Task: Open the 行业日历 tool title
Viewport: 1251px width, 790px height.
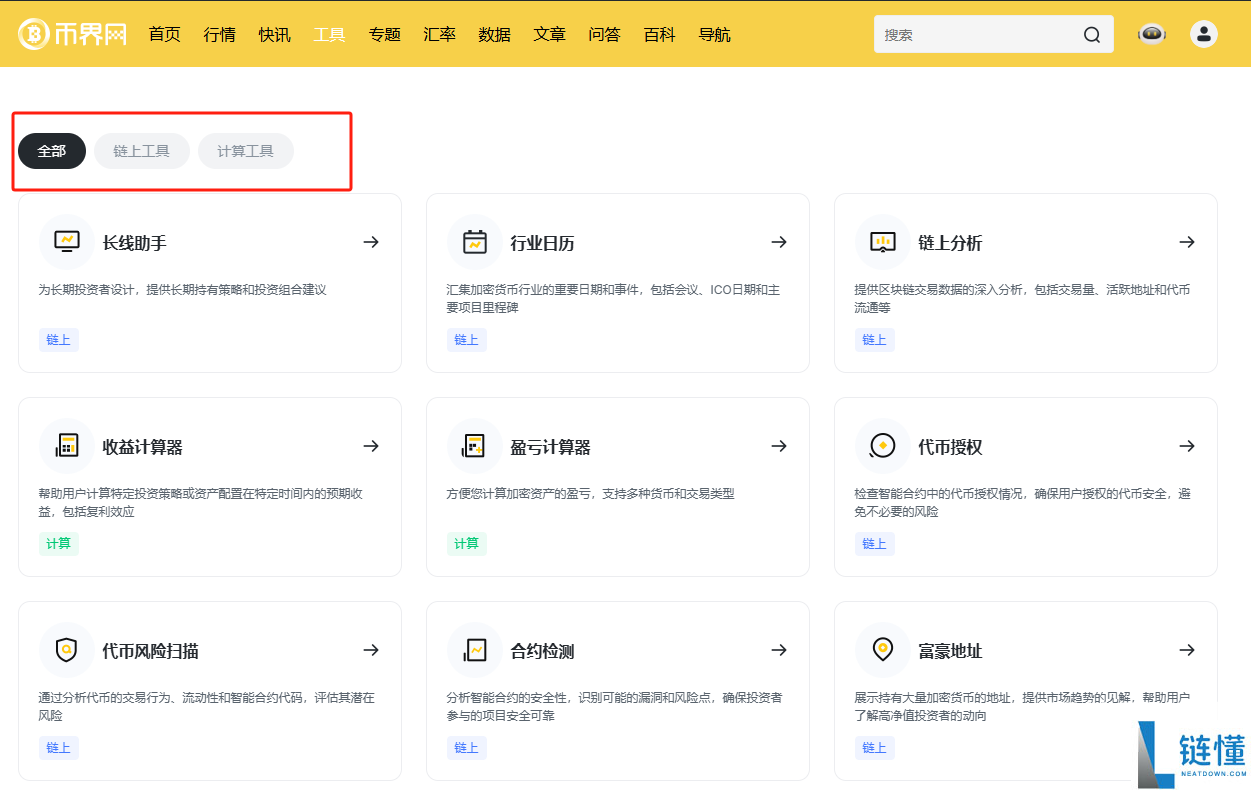Action: (x=543, y=243)
